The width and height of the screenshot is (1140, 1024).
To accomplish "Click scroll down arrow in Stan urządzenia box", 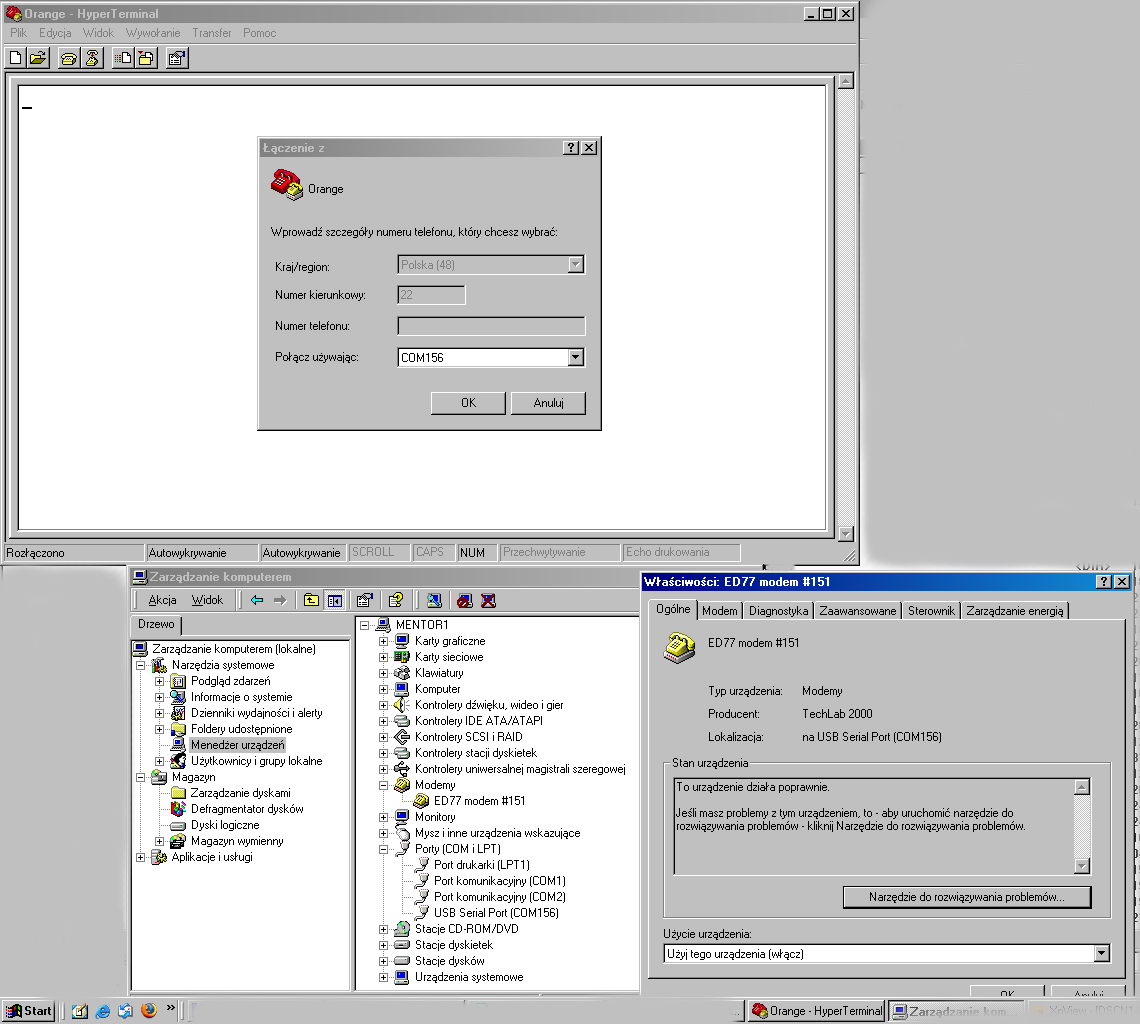I will pyautogui.click(x=1082, y=865).
